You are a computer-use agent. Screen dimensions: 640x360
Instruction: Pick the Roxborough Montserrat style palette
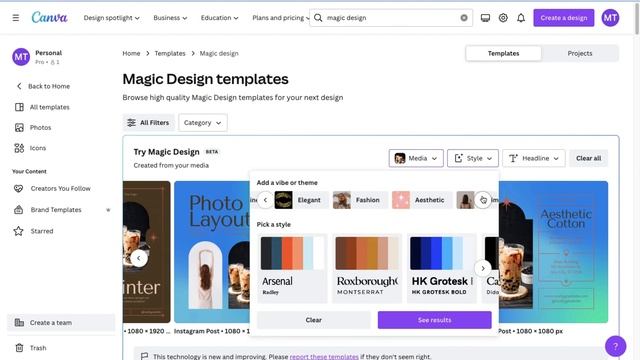click(x=367, y=268)
